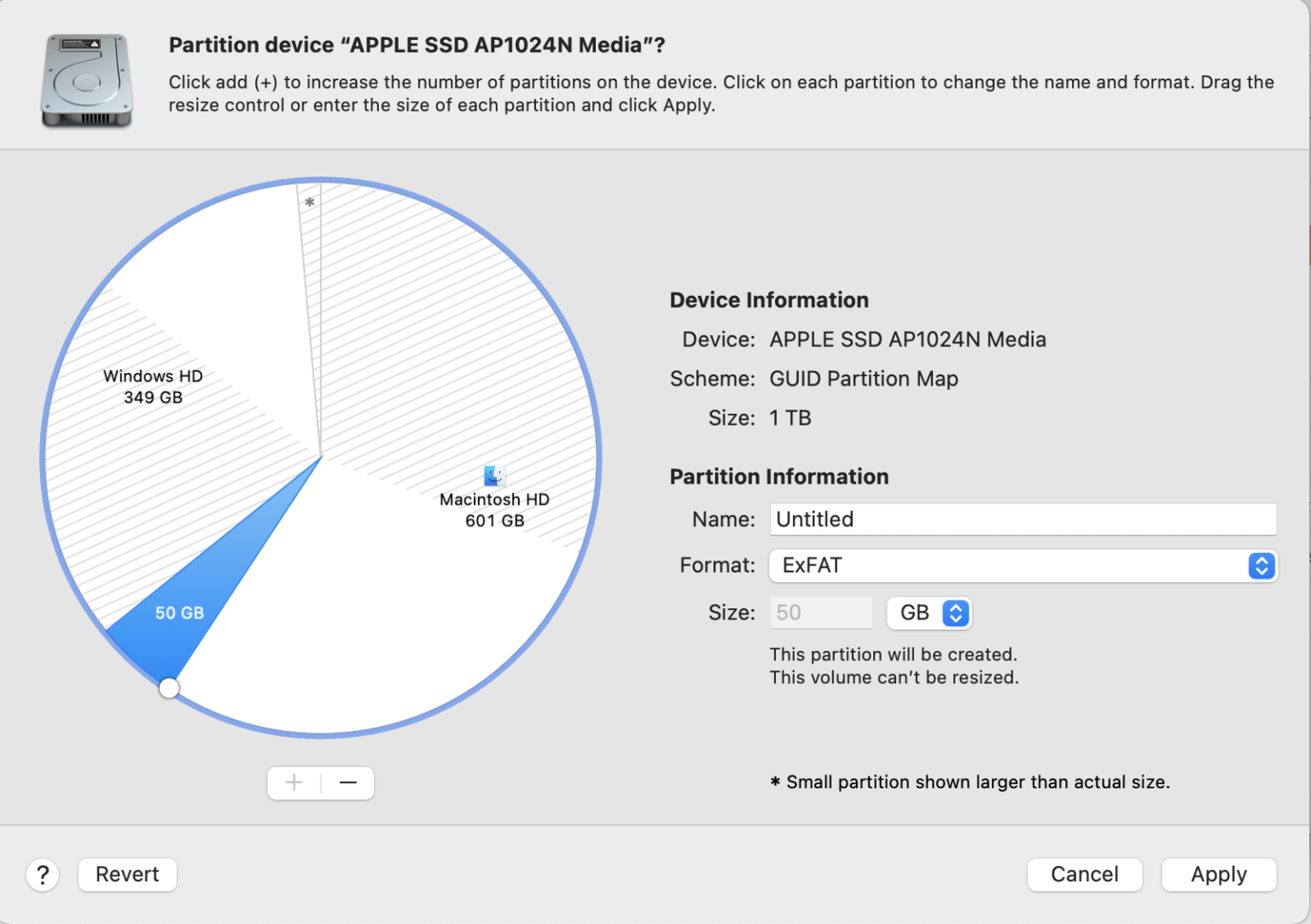Viewport: 1311px width, 924px height.
Task: Open Help via the question mark icon
Action: [43, 875]
